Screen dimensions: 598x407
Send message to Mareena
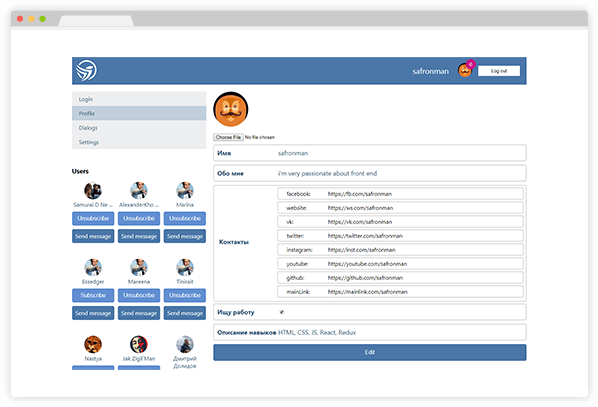pyautogui.click(x=139, y=313)
